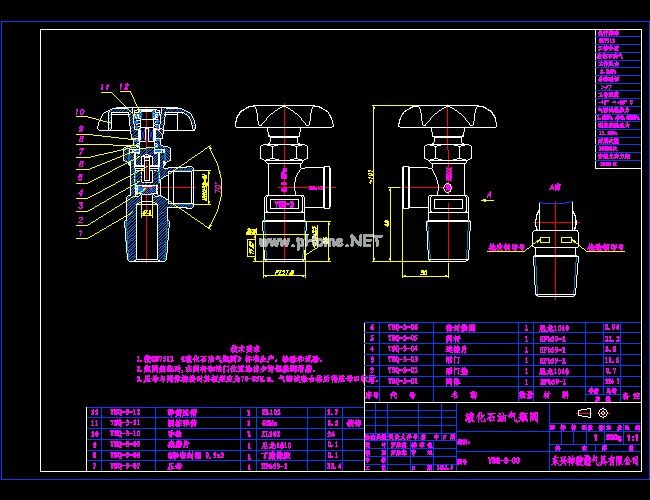Select the 序号 column header
650x500 pixels.
372,396
